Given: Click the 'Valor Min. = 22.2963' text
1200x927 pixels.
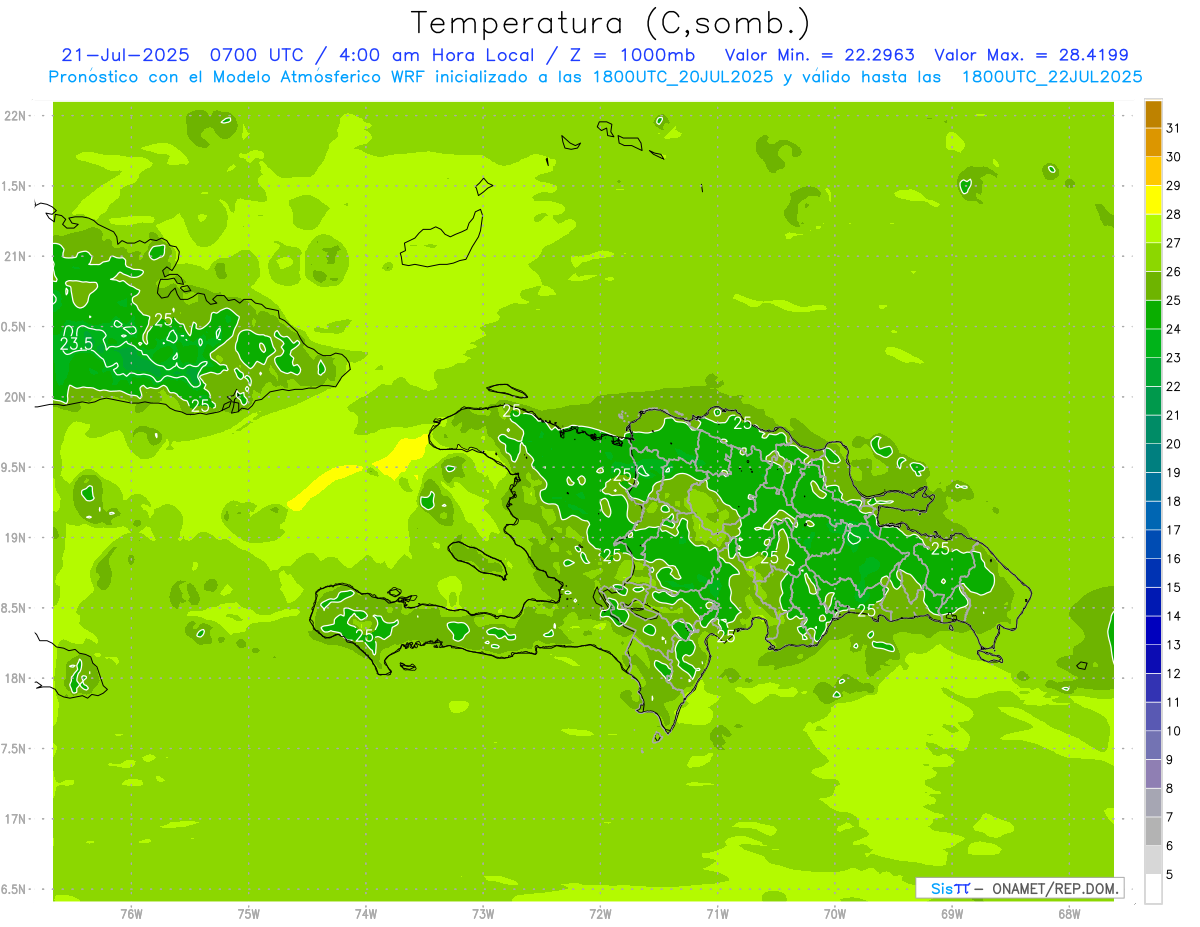Looking at the screenshot, I should pyautogui.click(x=818, y=55).
